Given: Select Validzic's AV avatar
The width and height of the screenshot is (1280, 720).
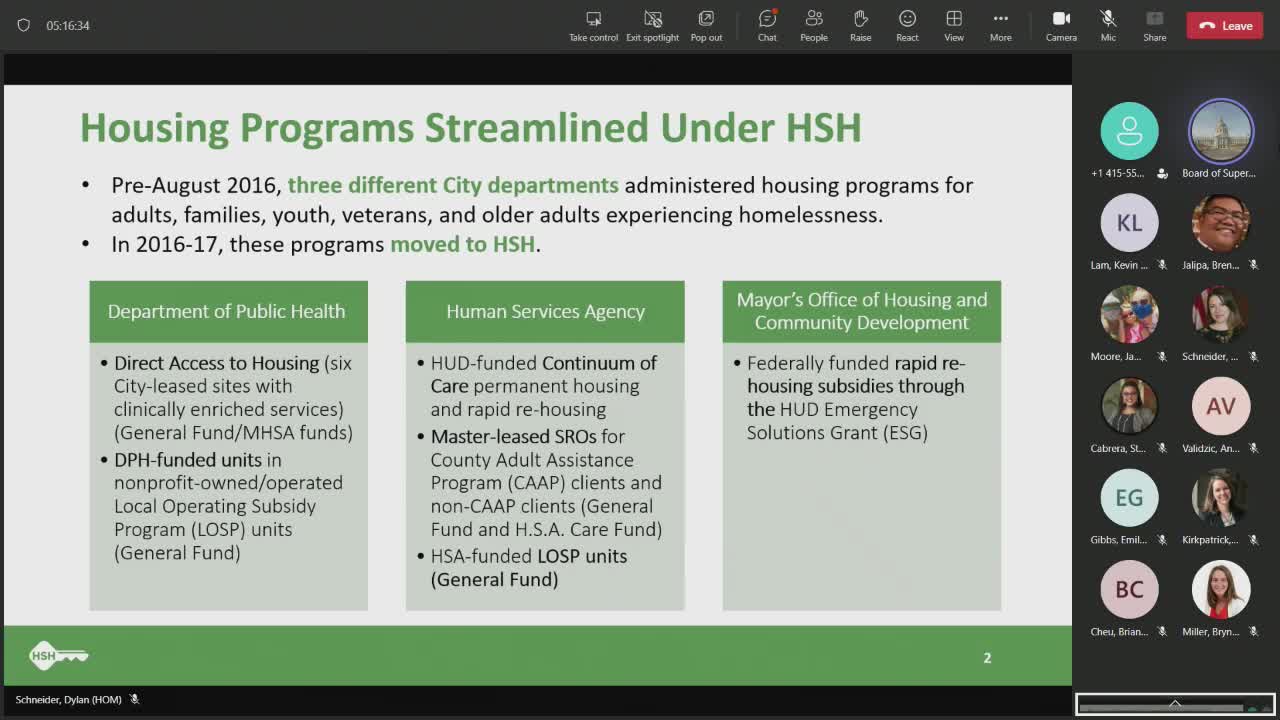Looking at the screenshot, I should coord(1220,406).
